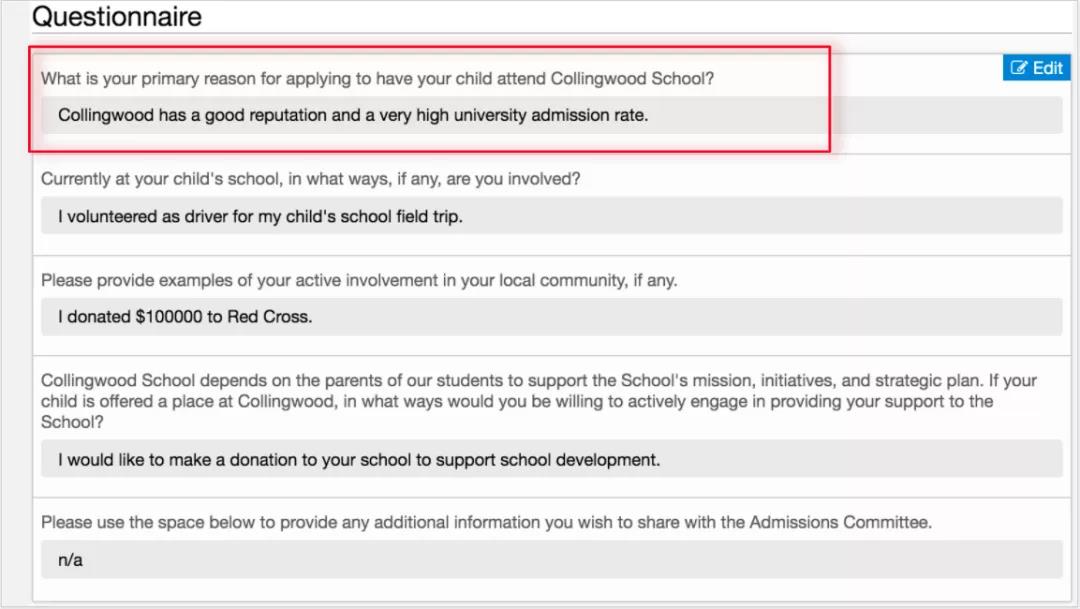Click the pencil icon in the Edit button
The image size is (1080, 609).
pyautogui.click(x=1019, y=68)
